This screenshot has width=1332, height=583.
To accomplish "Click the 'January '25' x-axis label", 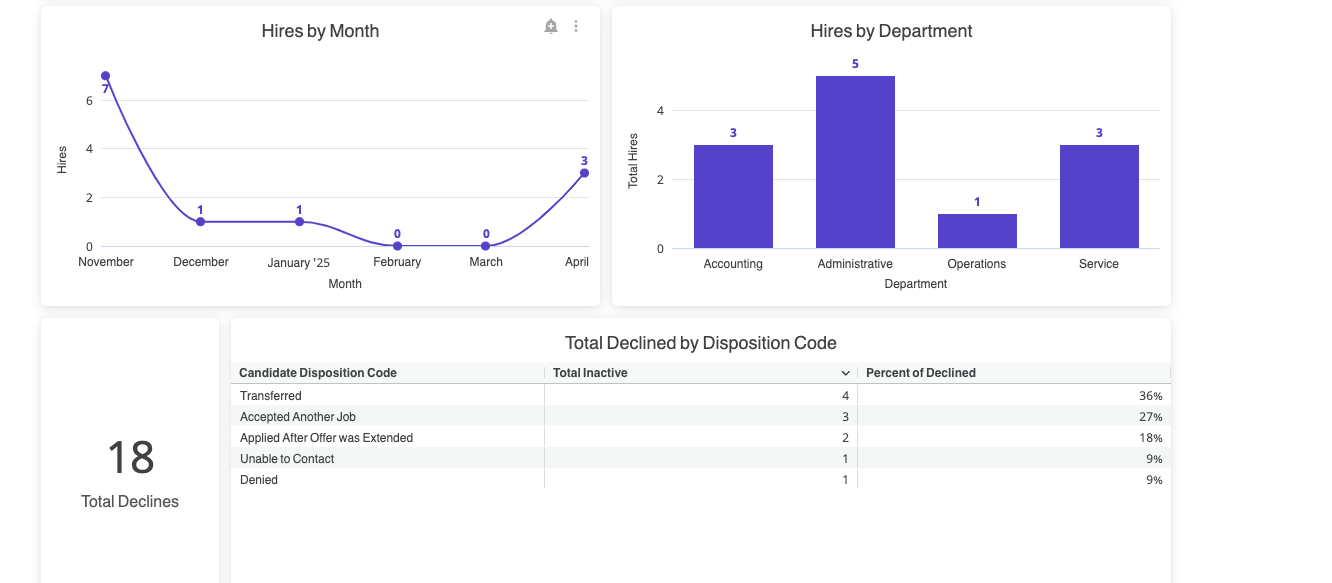I will coord(299,263).
